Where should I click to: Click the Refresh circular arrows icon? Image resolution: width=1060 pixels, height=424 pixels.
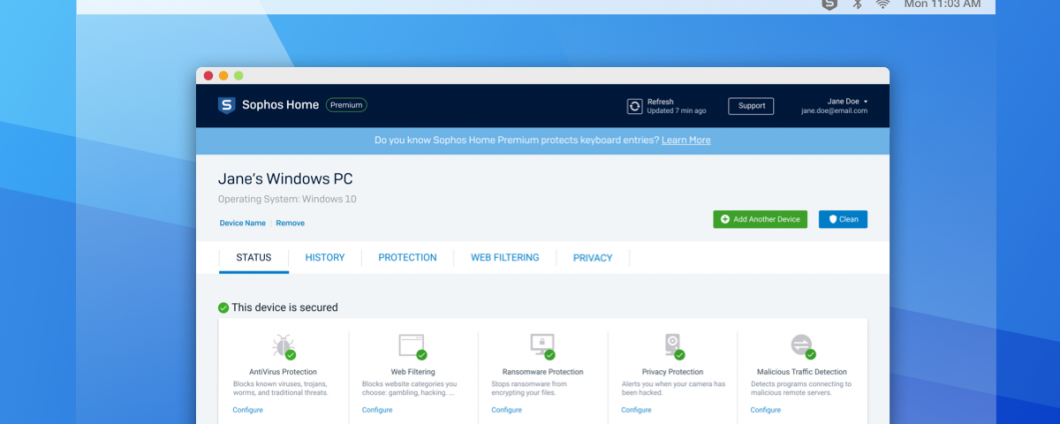[634, 106]
